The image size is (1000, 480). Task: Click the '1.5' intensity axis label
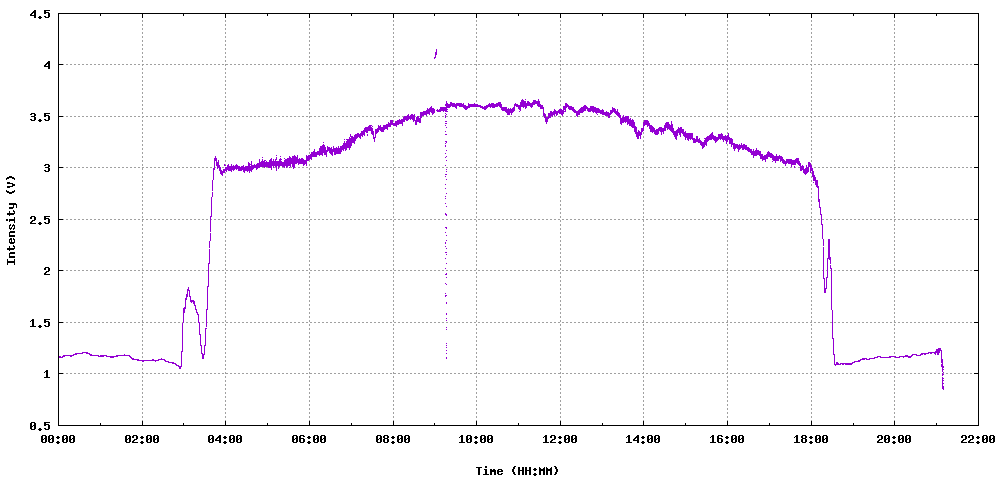40,323
